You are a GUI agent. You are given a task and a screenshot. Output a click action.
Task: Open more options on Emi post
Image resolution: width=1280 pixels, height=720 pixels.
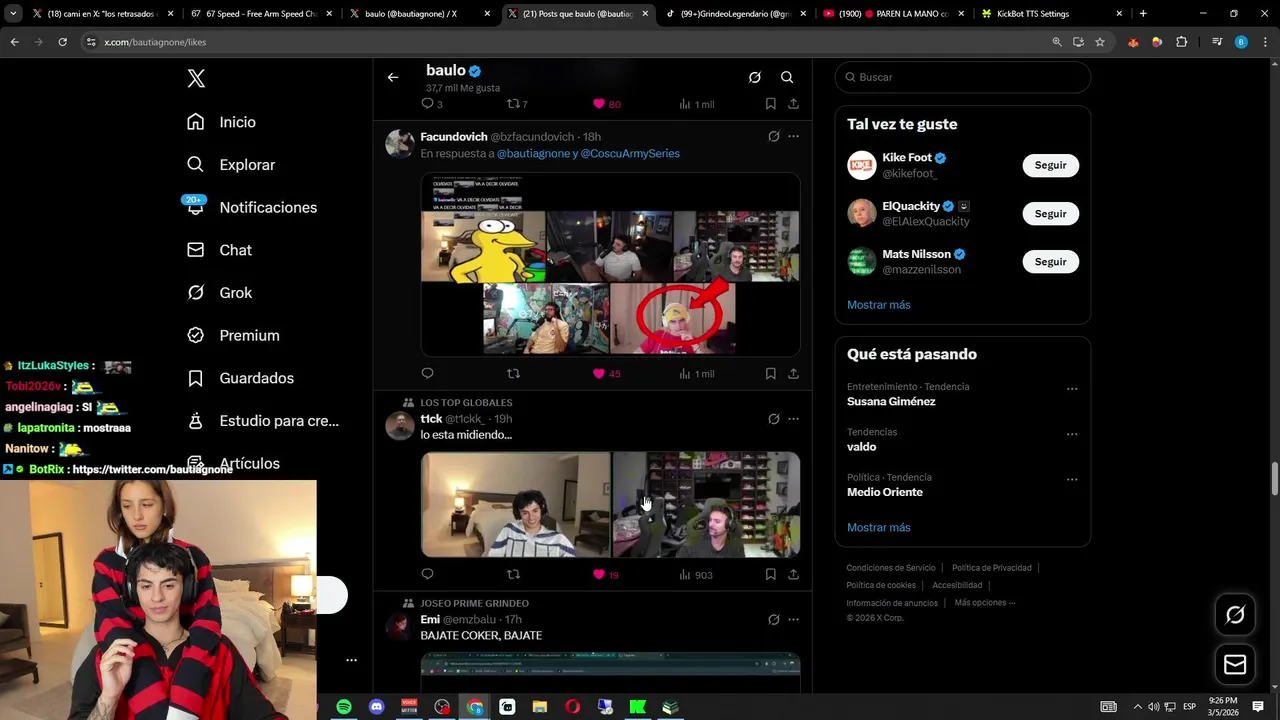[793, 620]
